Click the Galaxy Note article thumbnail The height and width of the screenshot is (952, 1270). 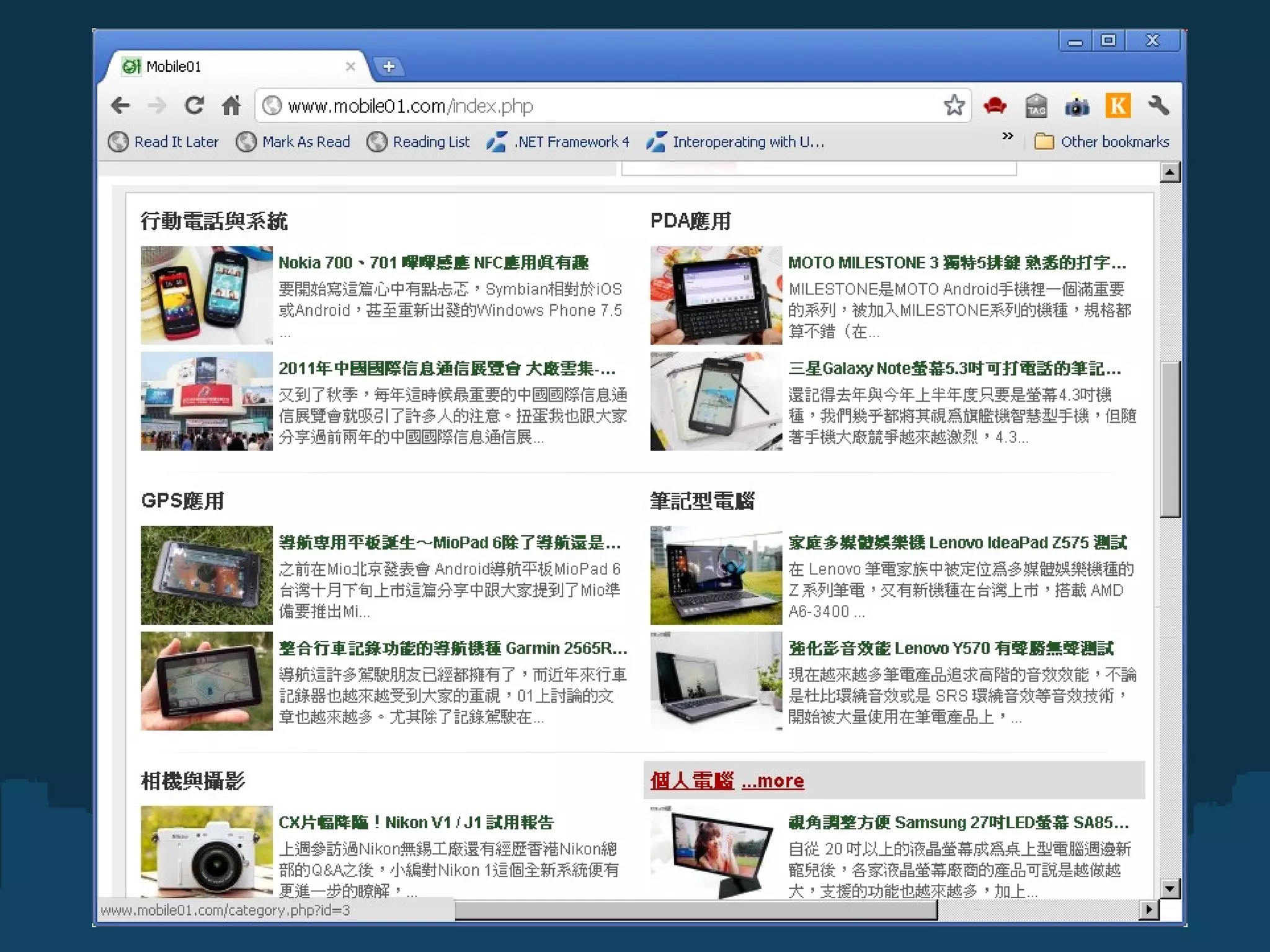(716, 401)
